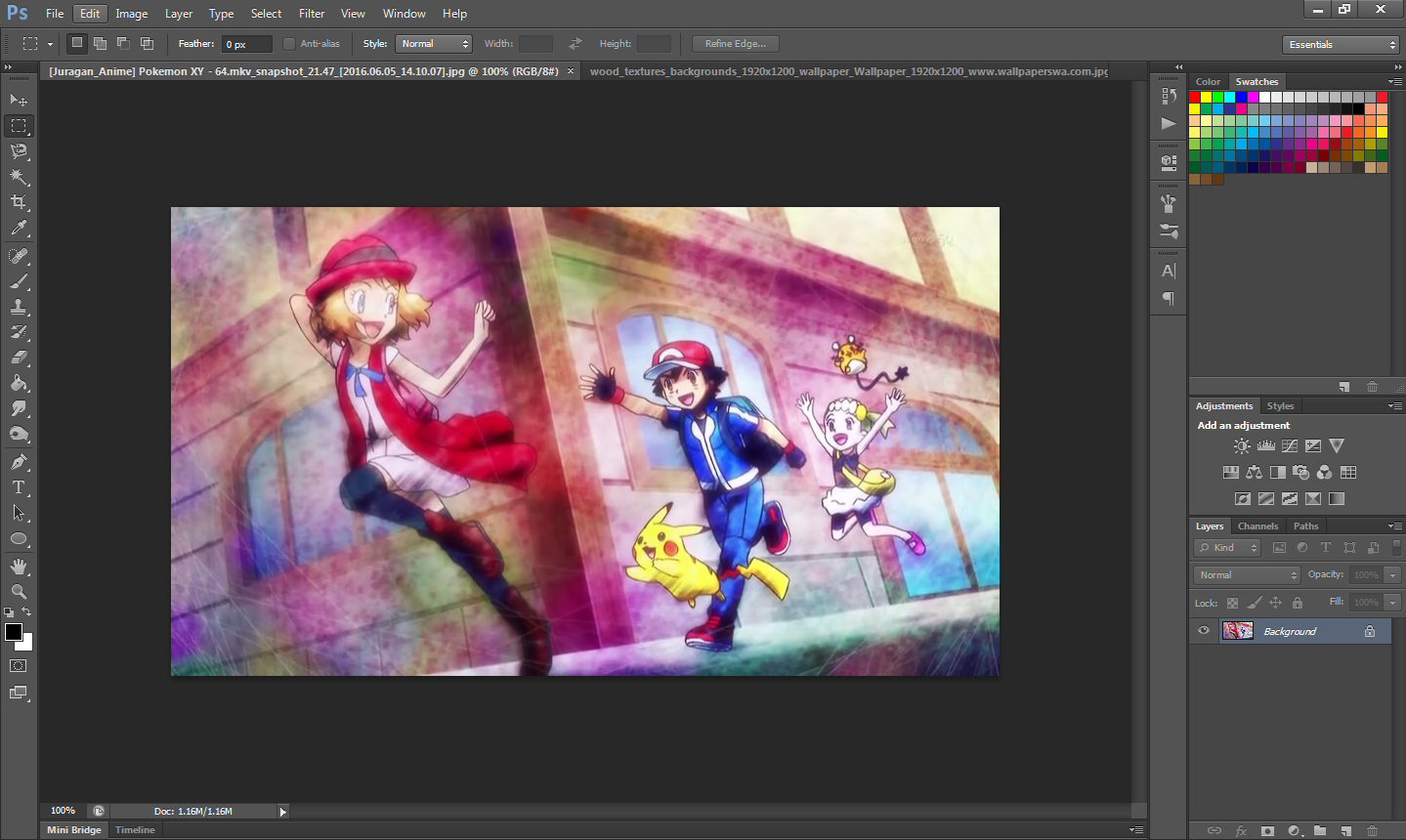Activate the Brush tool
1406x840 pixels.
[x=18, y=280]
